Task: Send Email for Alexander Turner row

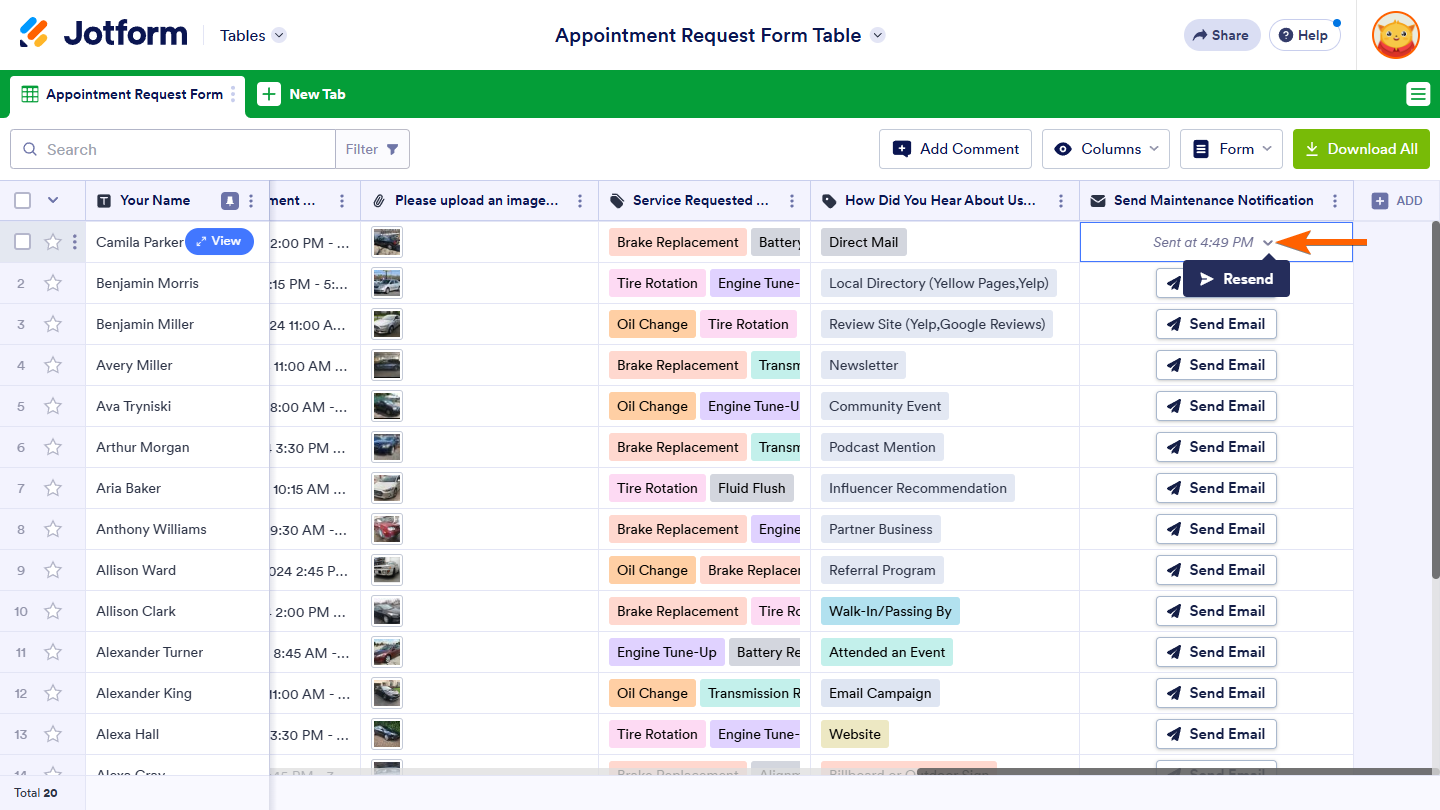Action: click(1216, 652)
